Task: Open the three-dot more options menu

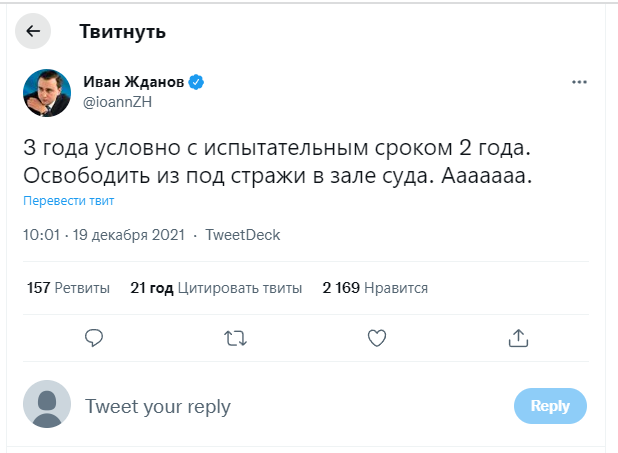Action: point(579,82)
